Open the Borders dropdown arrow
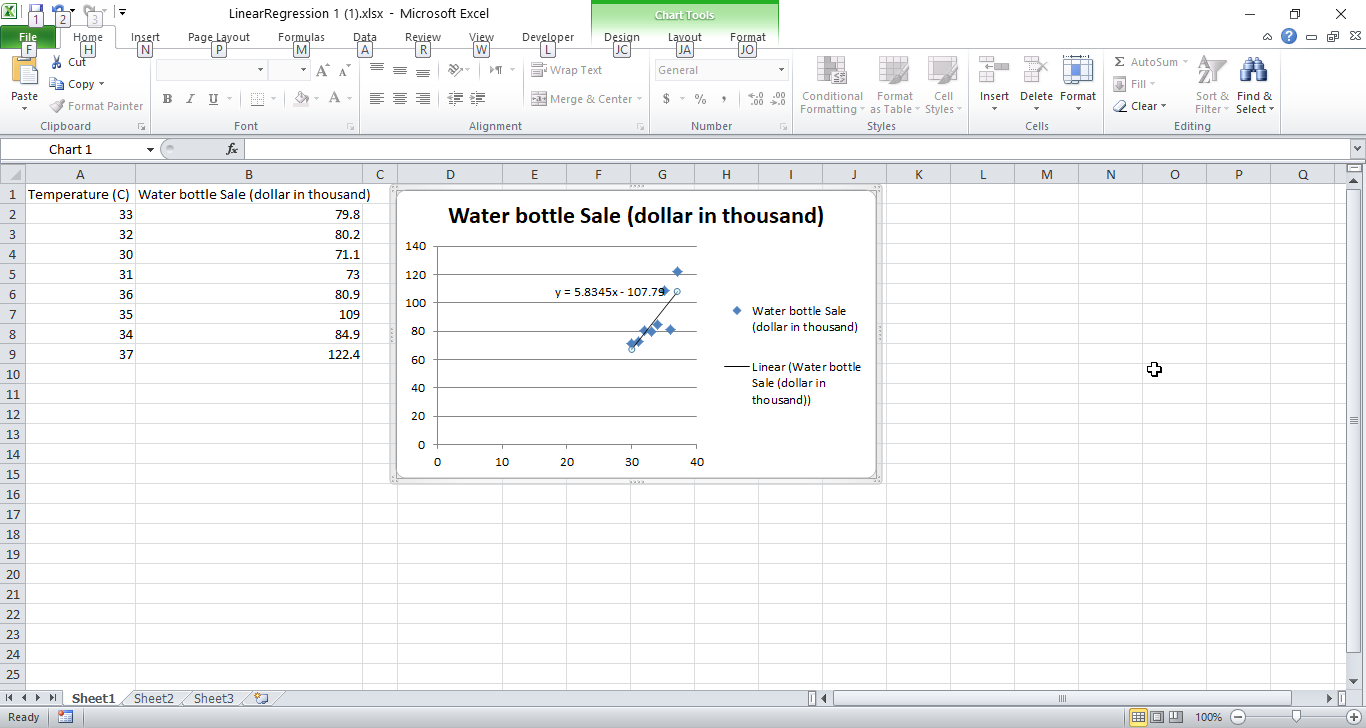 (x=271, y=99)
